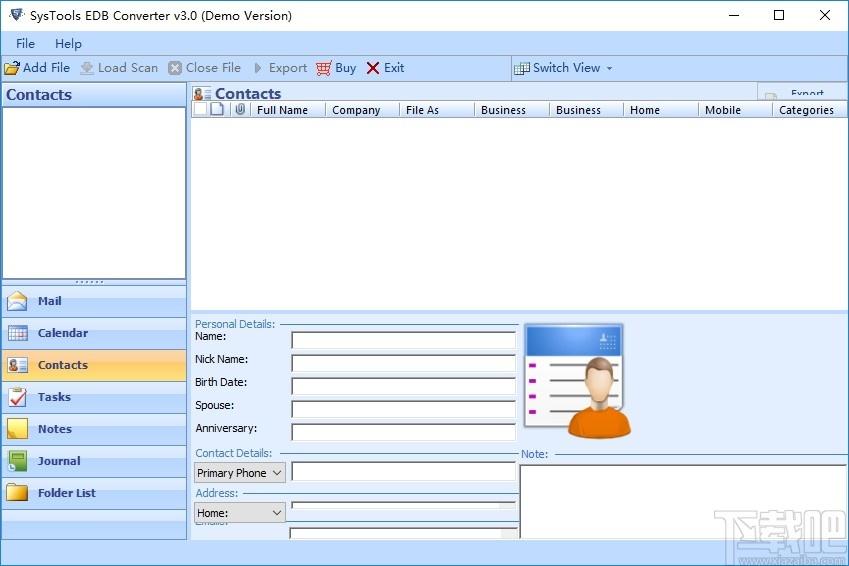Click the contact card avatar picture
The height and width of the screenshot is (566, 849).
(577, 381)
